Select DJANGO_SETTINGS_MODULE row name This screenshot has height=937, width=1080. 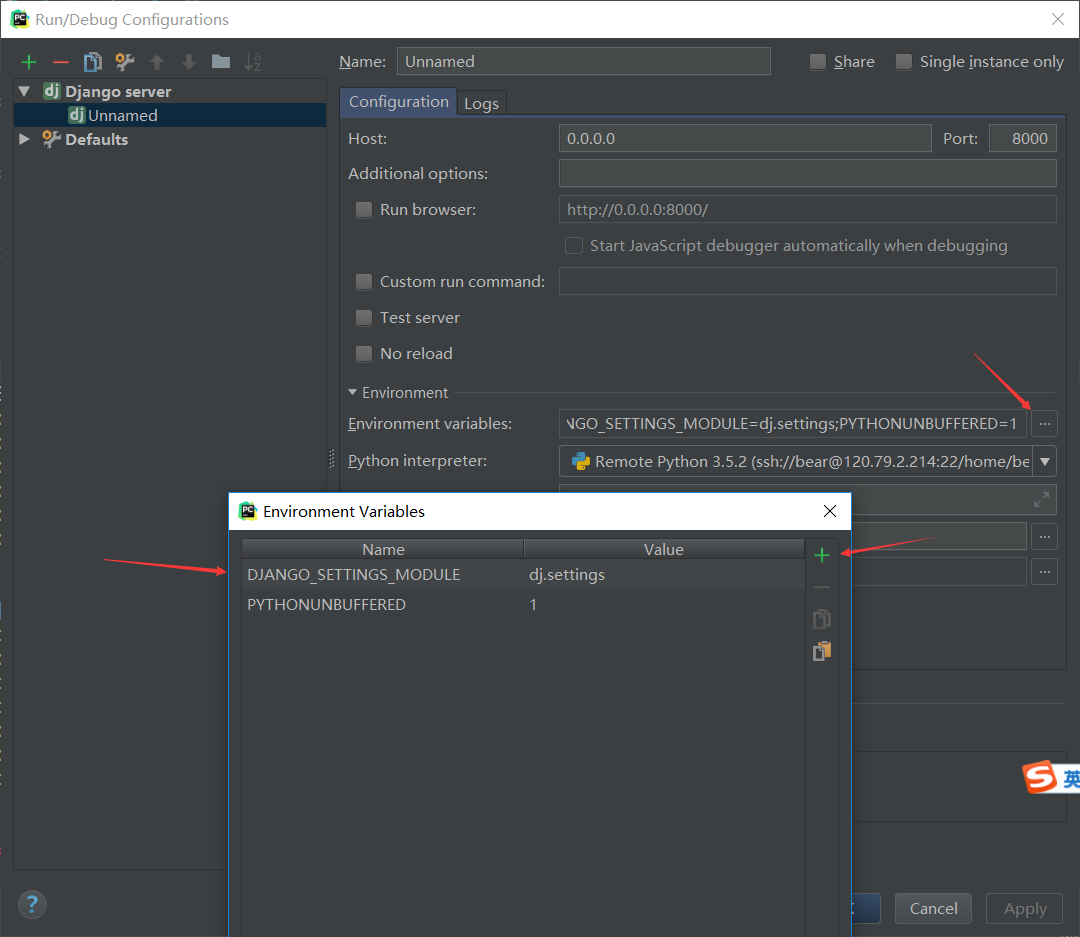353,575
